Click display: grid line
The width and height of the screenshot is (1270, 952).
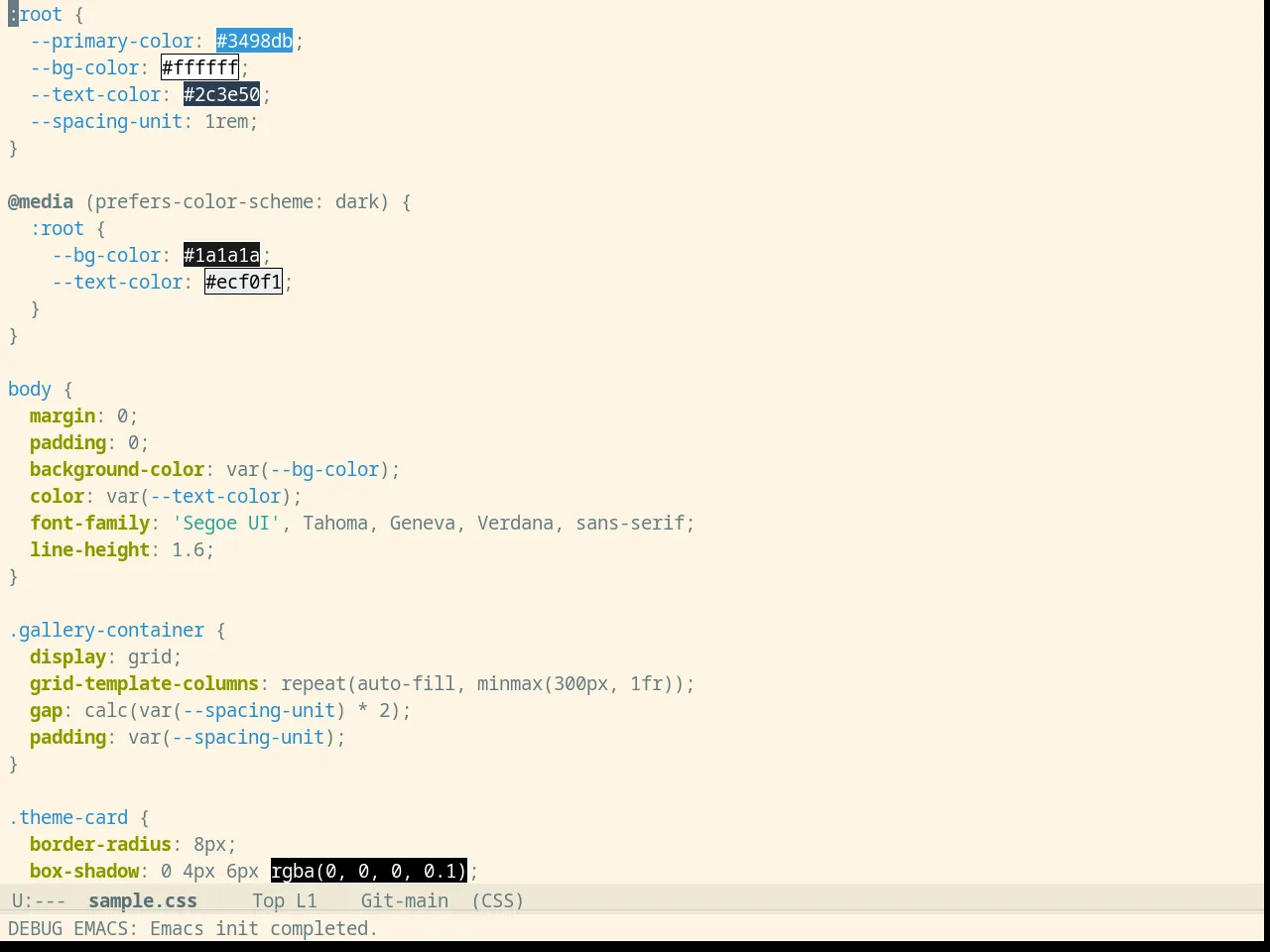point(106,656)
